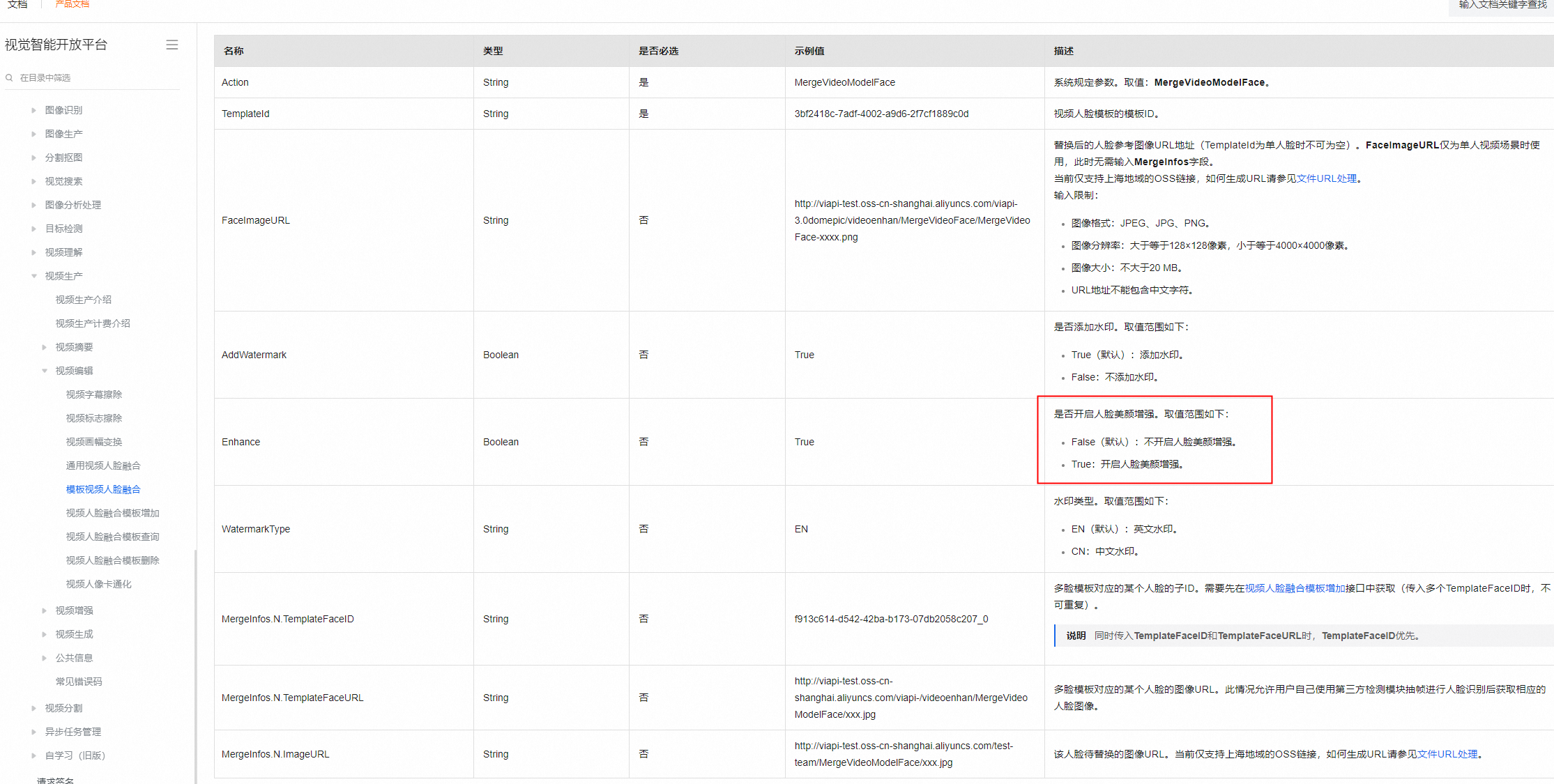The height and width of the screenshot is (784, 1554).
Task: Expand the 视频生成 tree arrow
Action: pyautogui.click(x=44, y=634)
